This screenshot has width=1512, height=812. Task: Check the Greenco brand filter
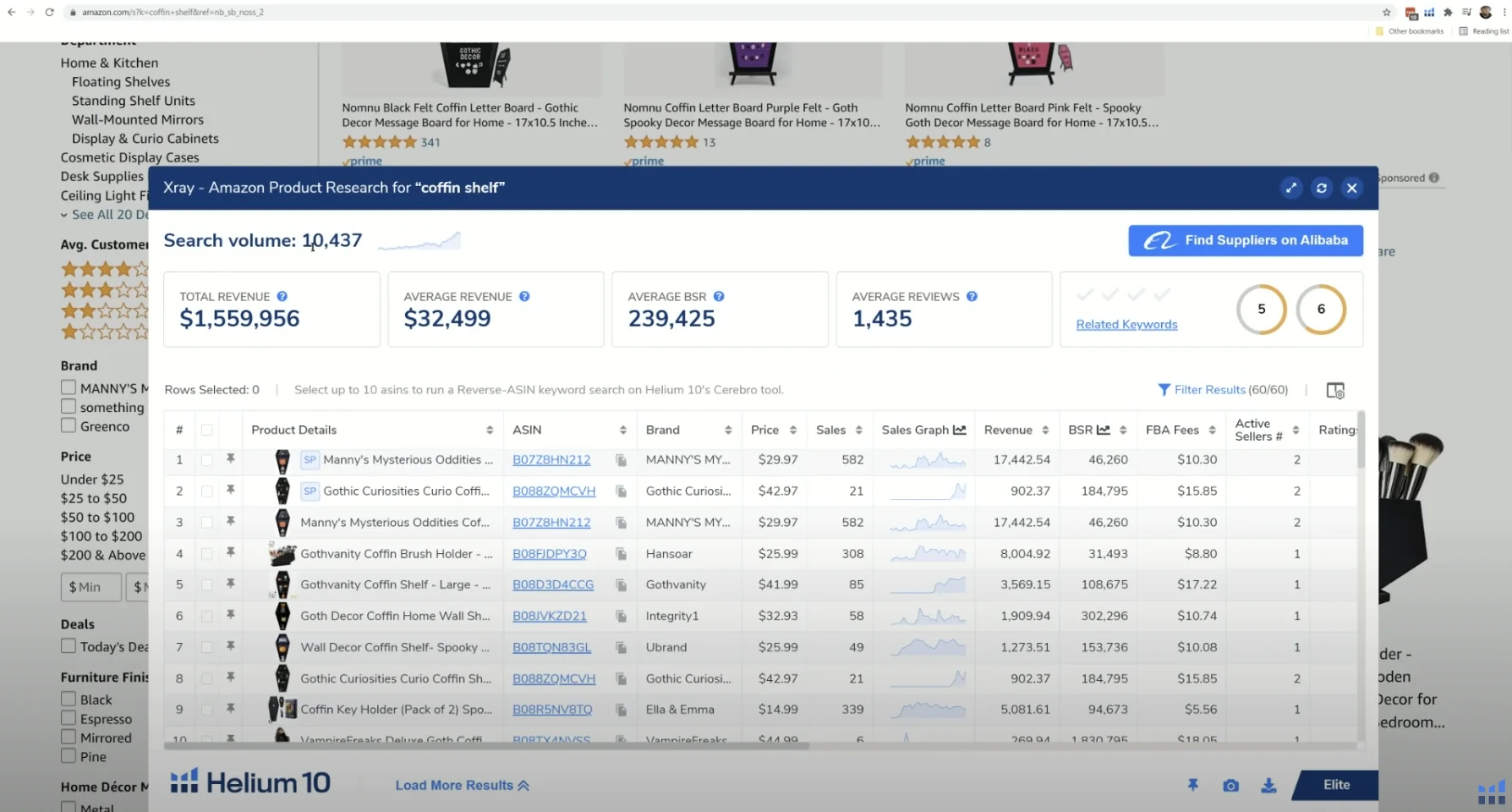click(68, 425)
